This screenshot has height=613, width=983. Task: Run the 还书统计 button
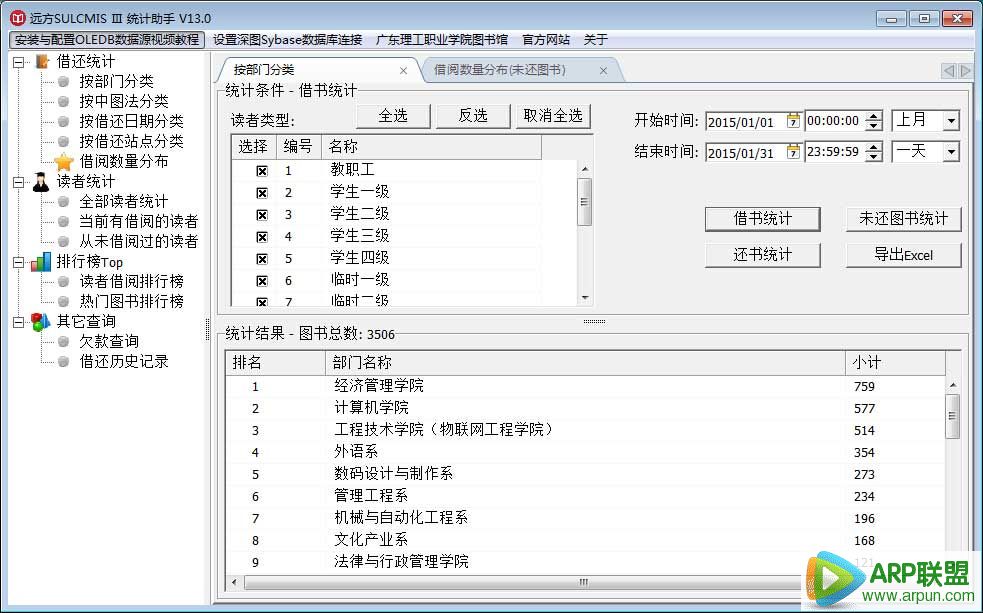763,254
